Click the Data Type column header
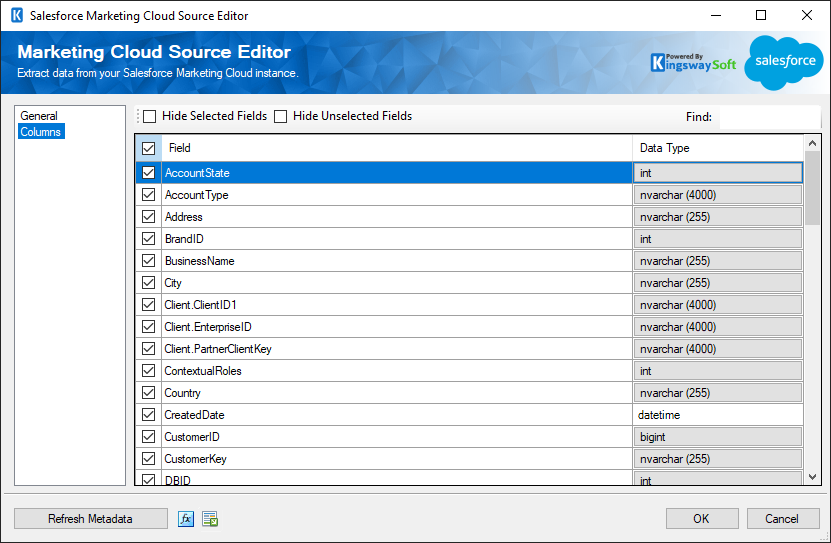Viewport: 831px width, 543px height. coord(718,148)
